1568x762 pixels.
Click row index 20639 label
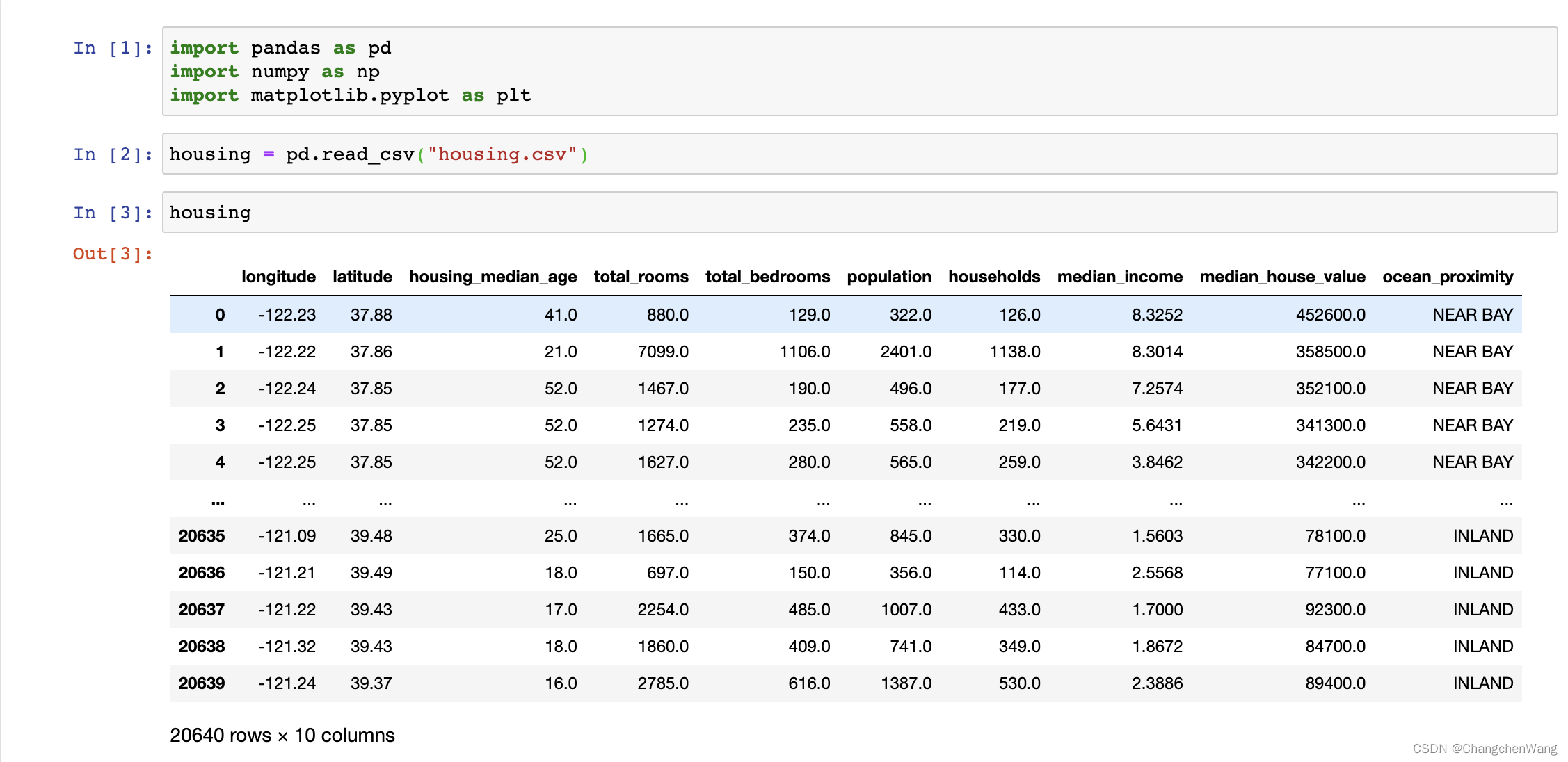(x=202, y=683)
